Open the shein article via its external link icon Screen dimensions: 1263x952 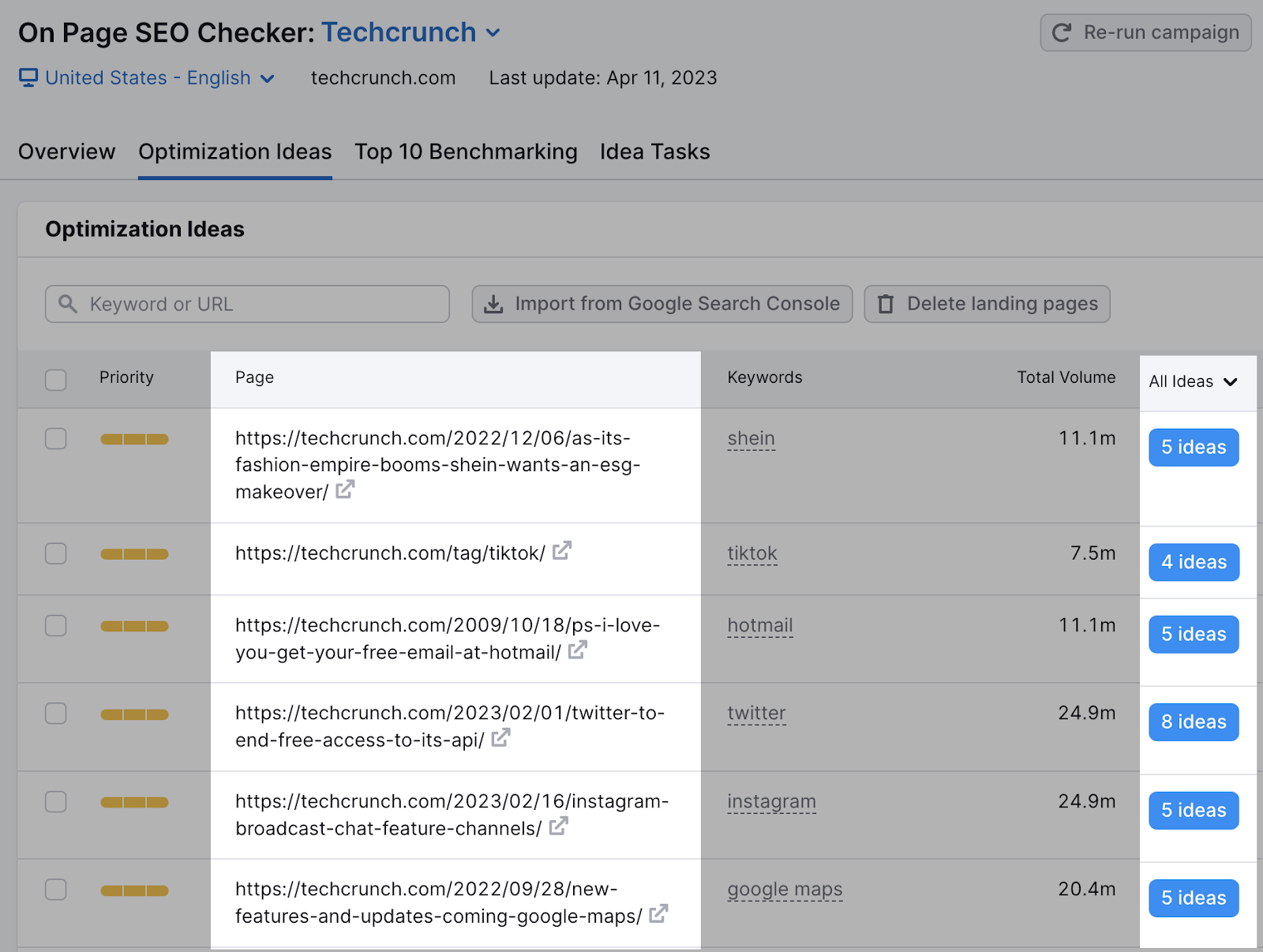(x=344, y=490)
